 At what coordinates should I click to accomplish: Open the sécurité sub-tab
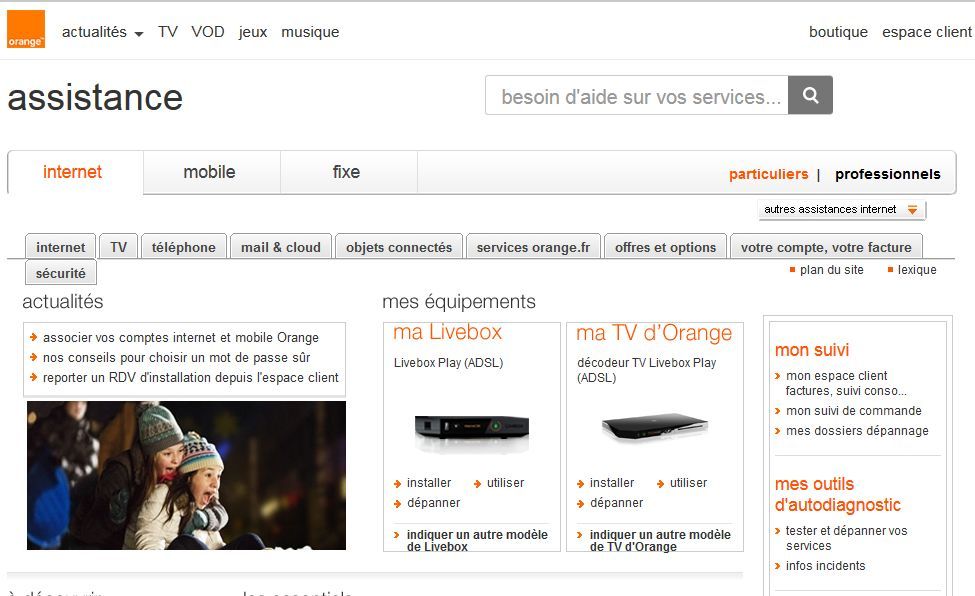click(60, 273)
